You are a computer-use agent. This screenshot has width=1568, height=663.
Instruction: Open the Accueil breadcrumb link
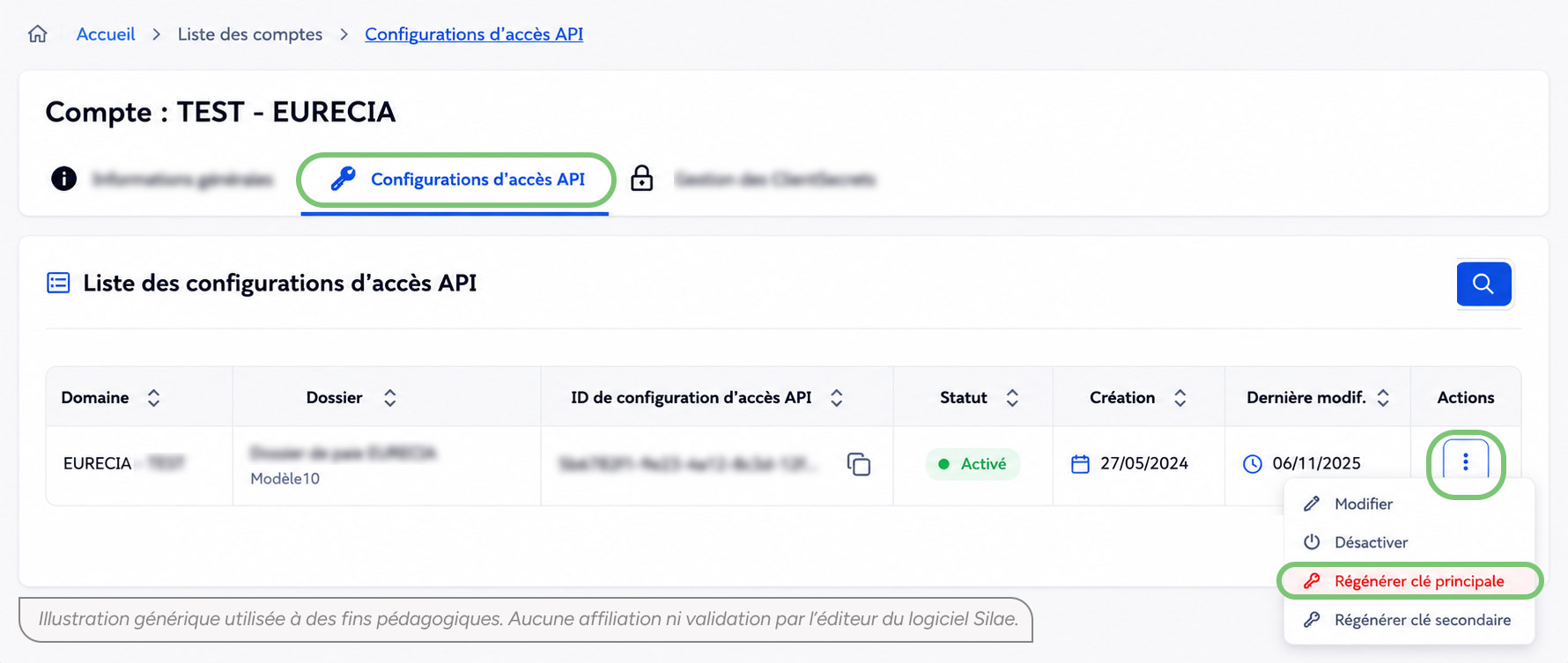tap(106, 34)
